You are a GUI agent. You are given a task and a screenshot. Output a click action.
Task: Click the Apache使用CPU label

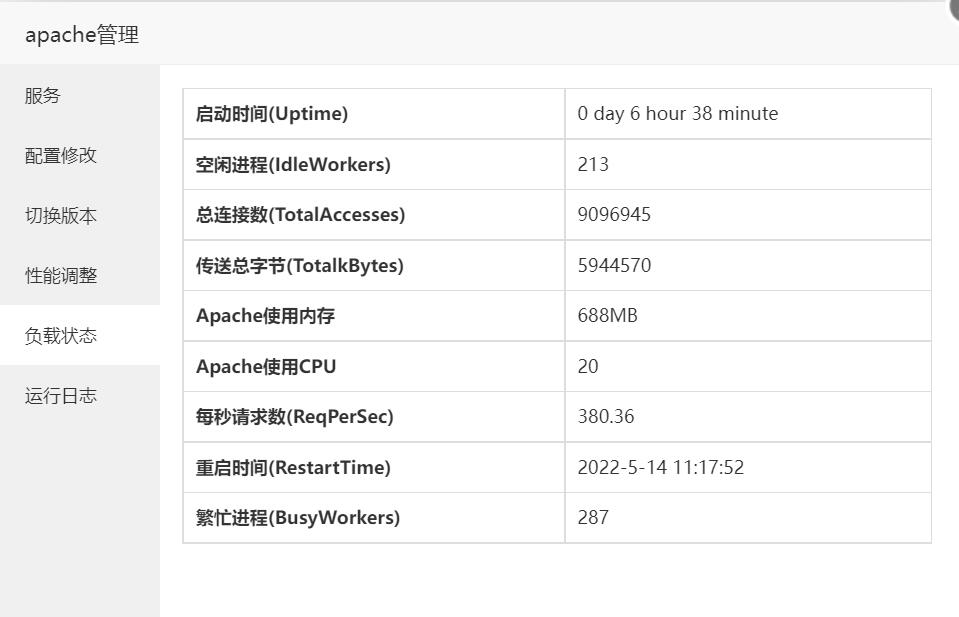266,366
